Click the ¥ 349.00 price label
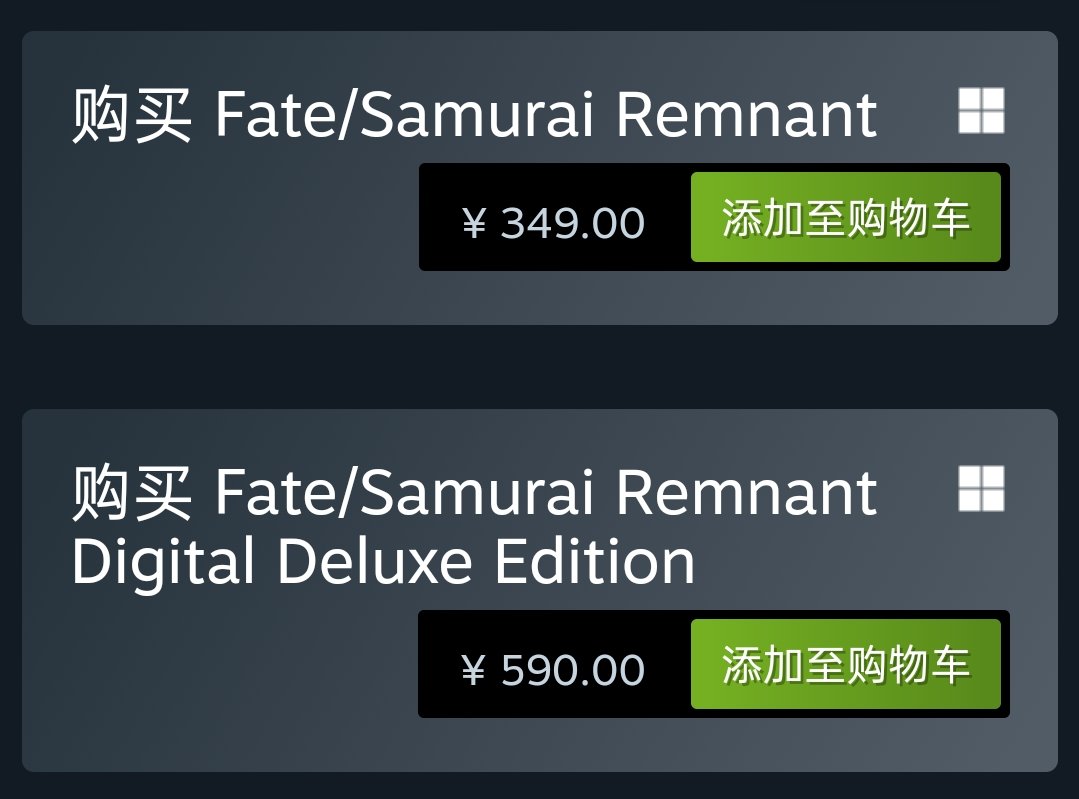The height and width of the screenshot is (799, 1079). click(554, 222)
